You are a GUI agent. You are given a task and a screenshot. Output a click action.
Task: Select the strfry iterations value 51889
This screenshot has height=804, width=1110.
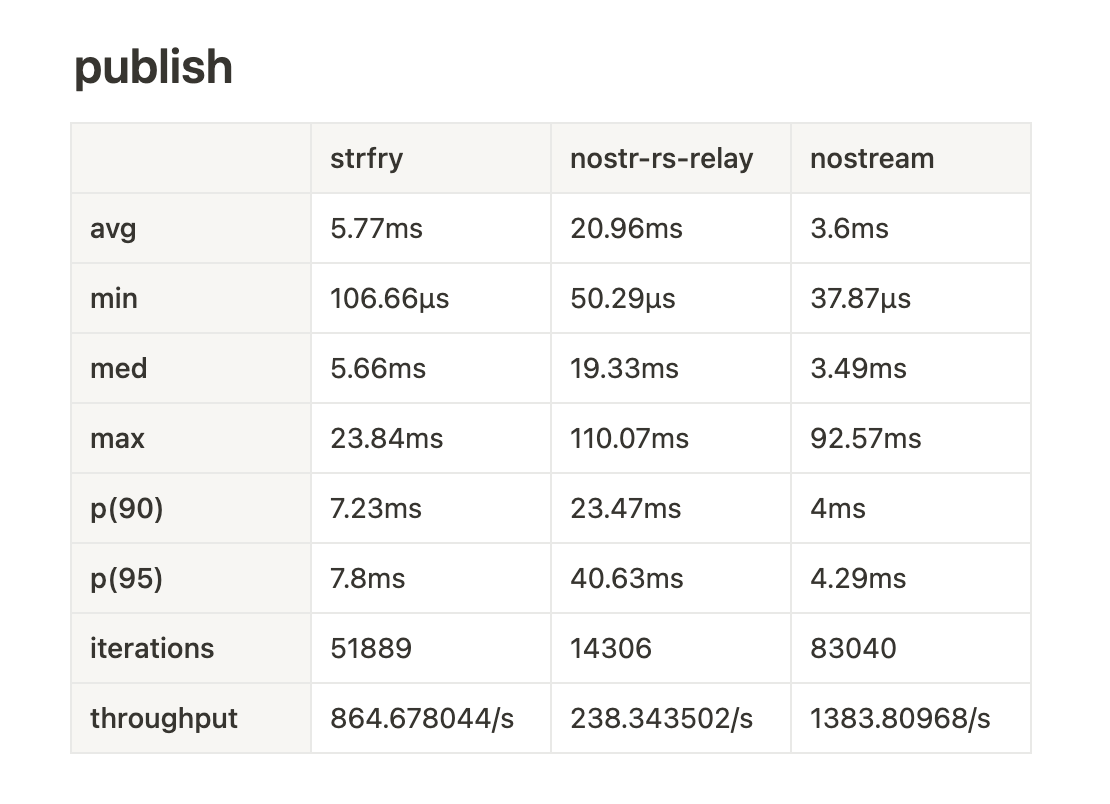point(370,648)
